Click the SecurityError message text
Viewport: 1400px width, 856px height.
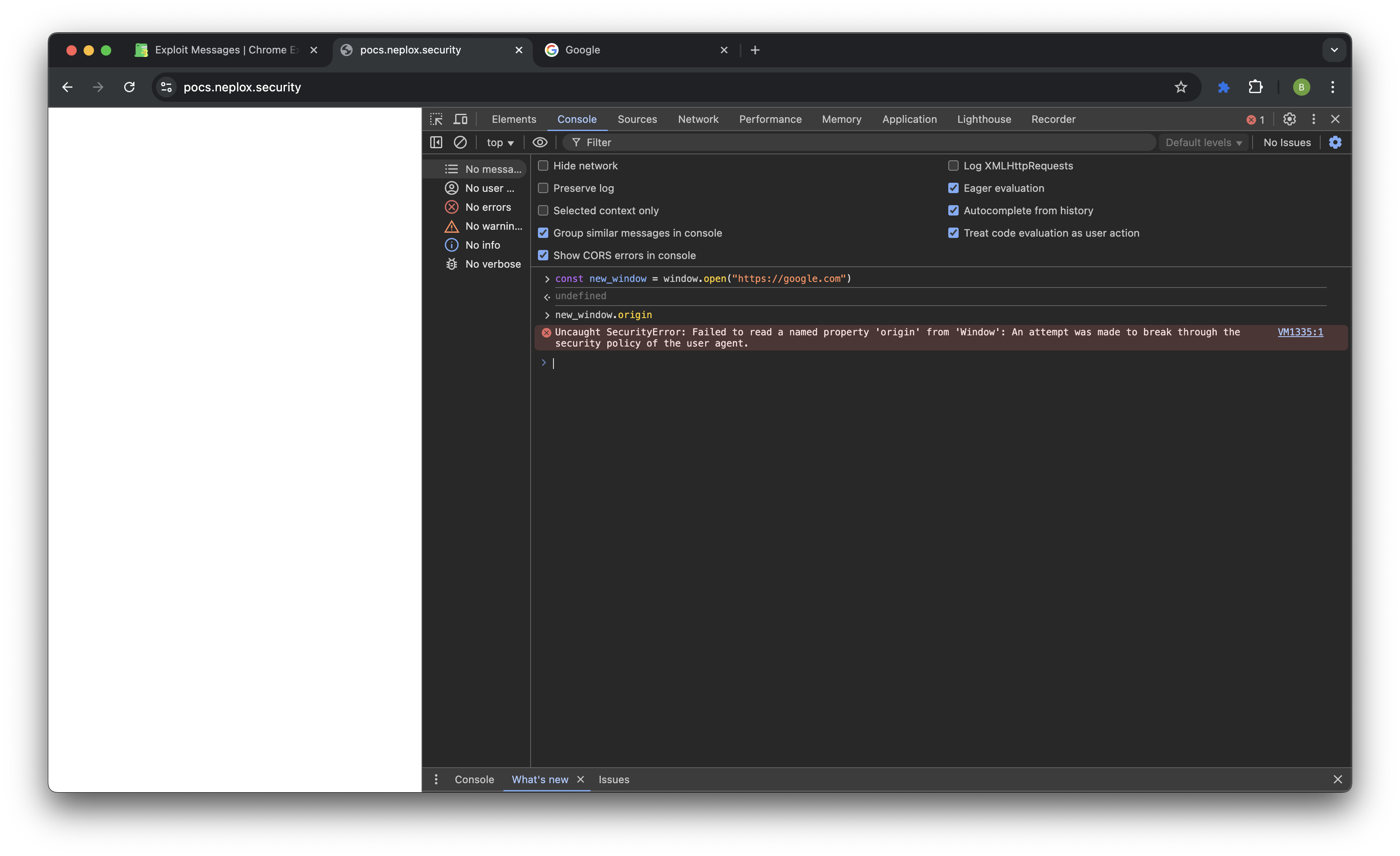coord(897,337)
